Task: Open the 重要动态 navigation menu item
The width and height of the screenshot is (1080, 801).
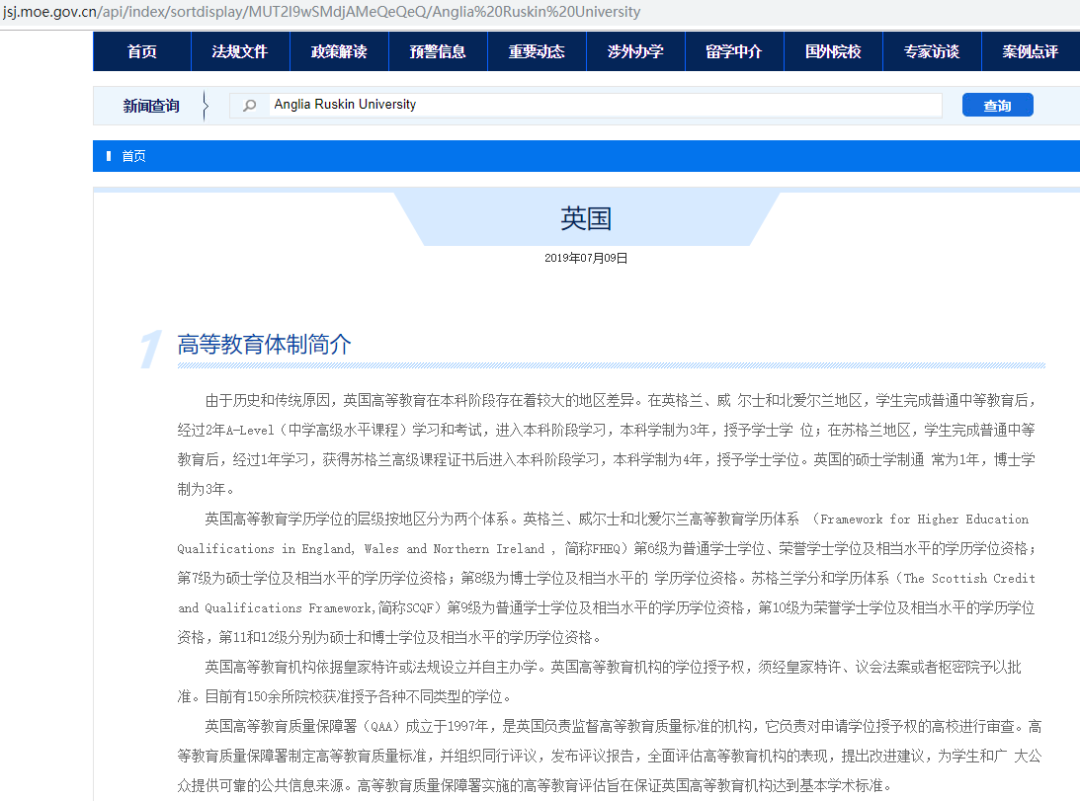Action: click(536, 50)
